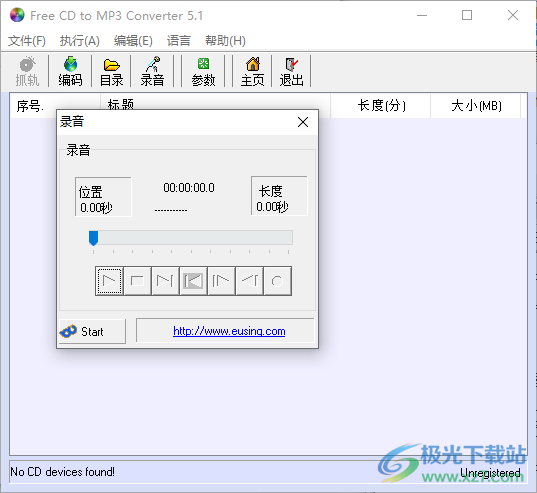The image size is (537, 493).
Task: Step backward with the frame-back button
Action: click(250, 281)
